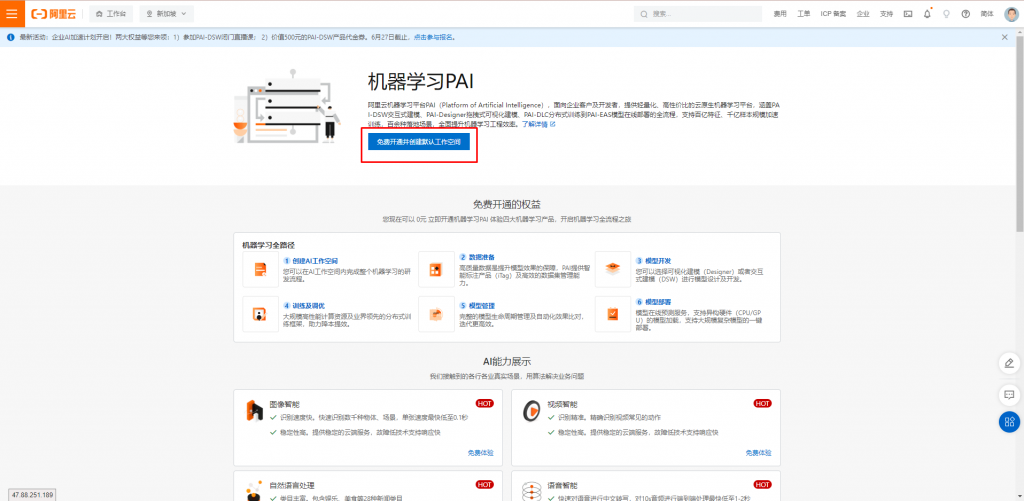Click the AI能力展示 section heading

coord(507,361)
